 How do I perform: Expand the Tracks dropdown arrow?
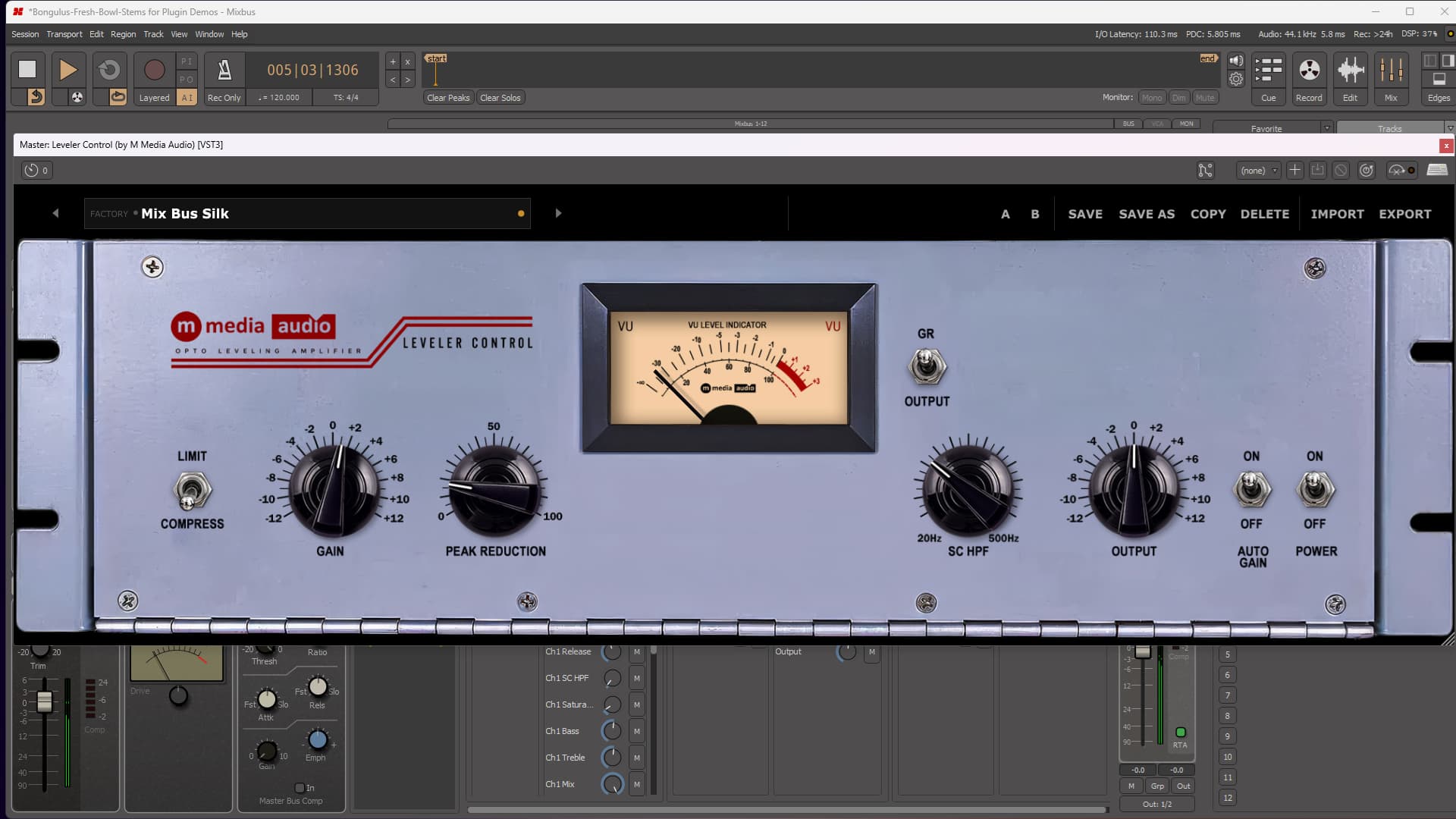(1449, 128)
